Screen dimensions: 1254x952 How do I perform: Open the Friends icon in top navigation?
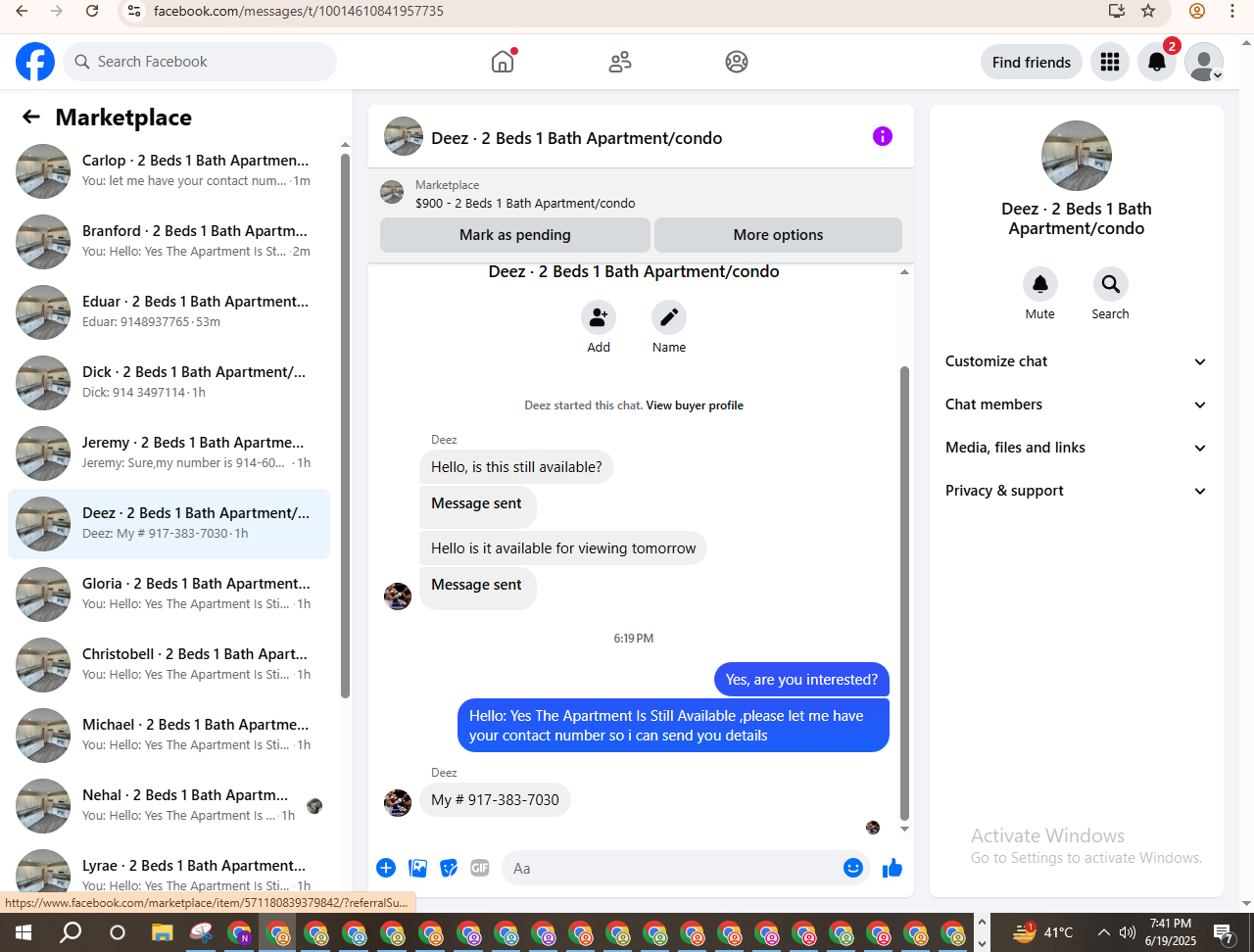620,62
